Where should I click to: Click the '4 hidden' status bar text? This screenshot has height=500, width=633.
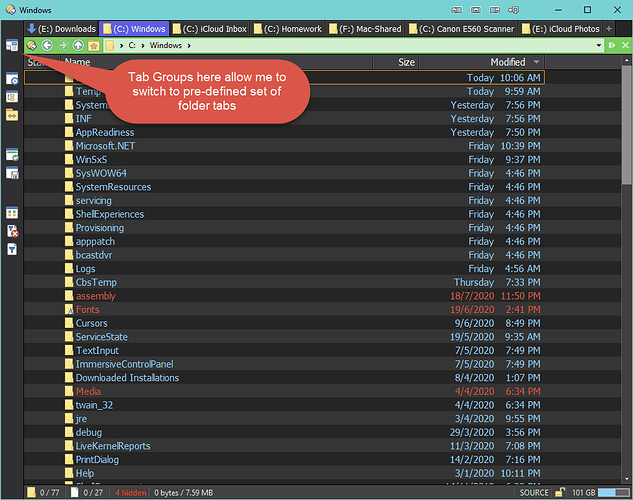click(130, 492)
